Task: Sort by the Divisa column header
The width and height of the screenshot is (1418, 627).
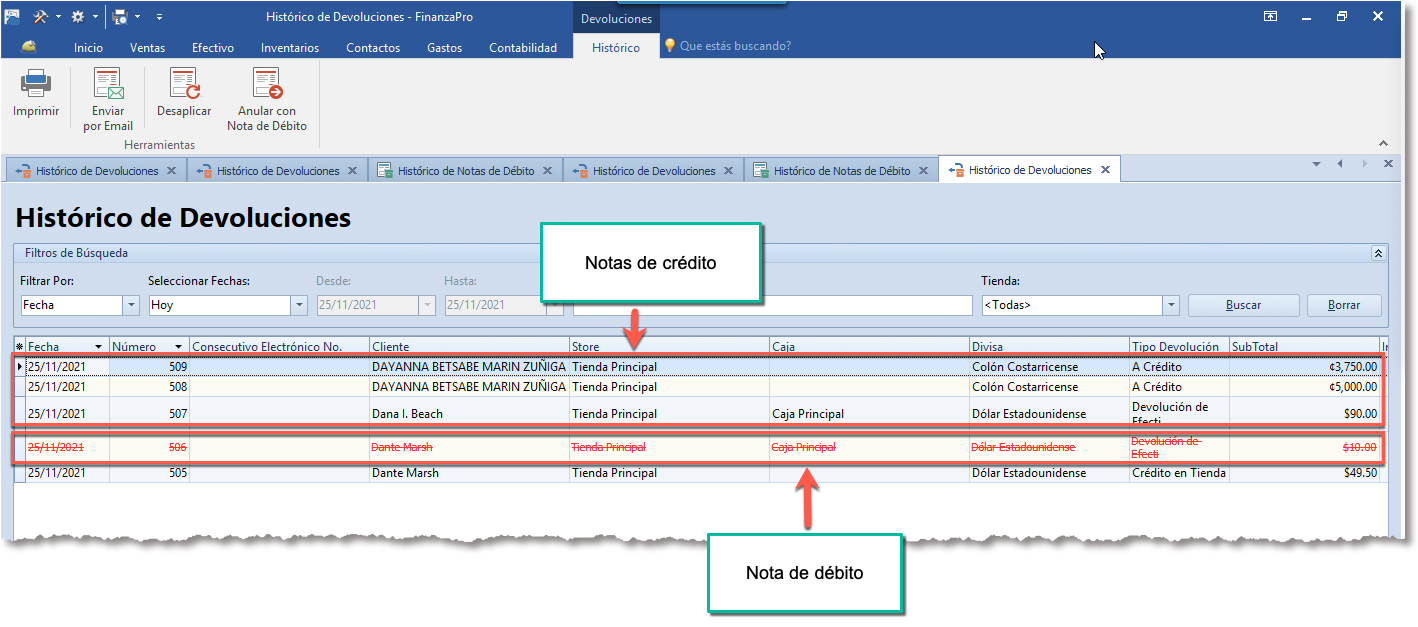Action: pos(1050,347)
